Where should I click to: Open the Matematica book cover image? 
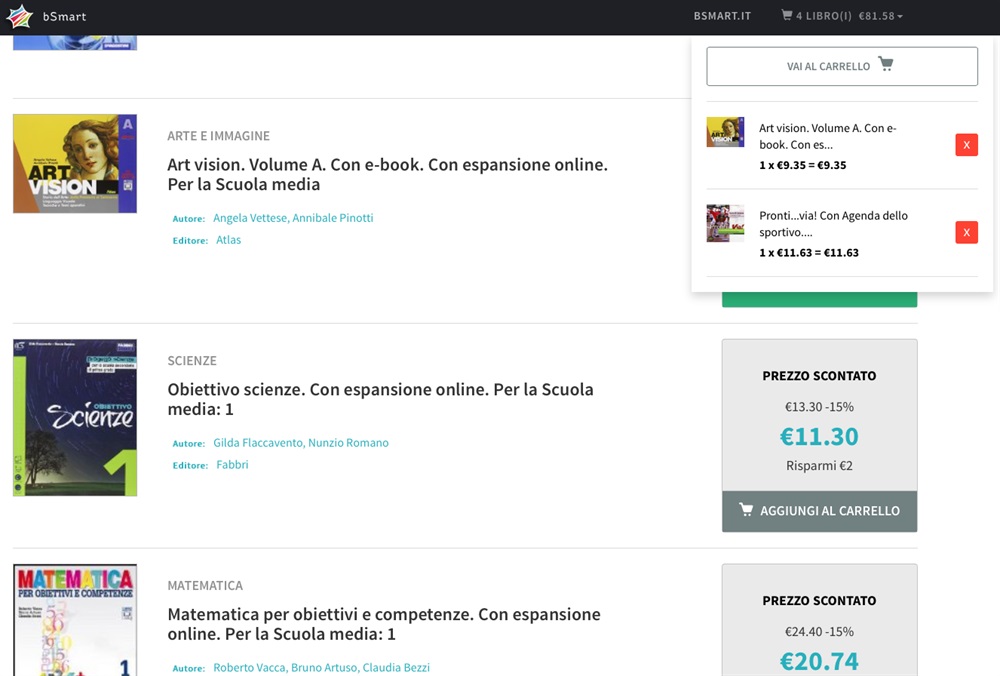pyautogui.click(x=75, y=620)
